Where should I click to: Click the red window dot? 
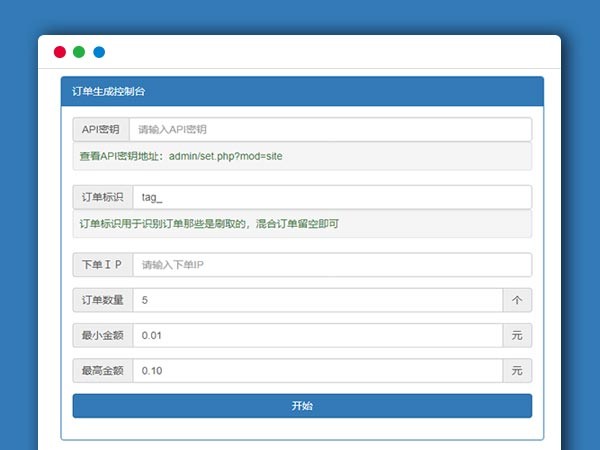[60, 52]
